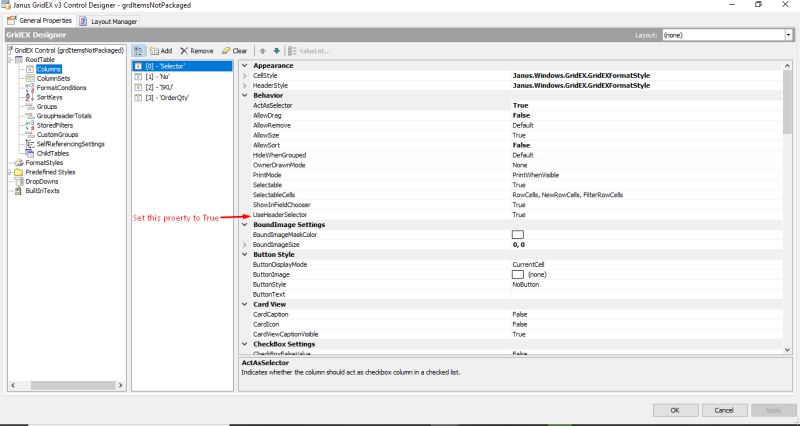Click the ChildTables node icon
The width and height of the screenshot is (800, 426).
tap(30, 153)
